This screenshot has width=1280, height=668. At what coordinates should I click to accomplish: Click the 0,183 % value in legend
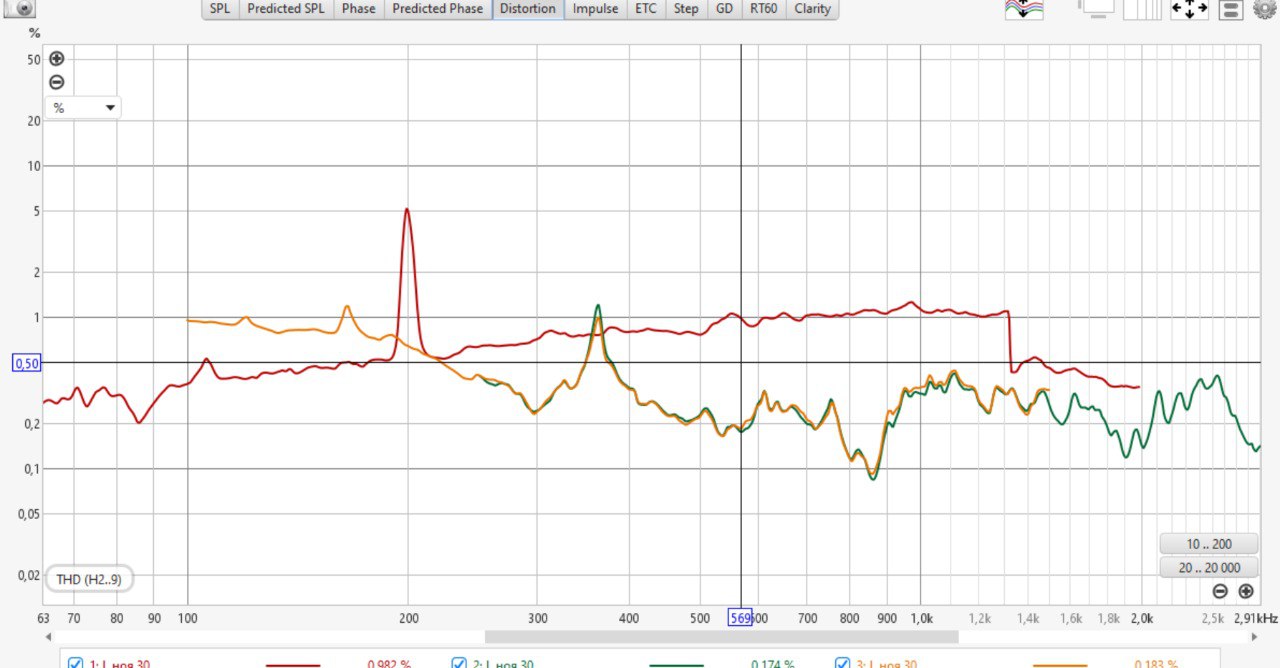click(1156, 664)
